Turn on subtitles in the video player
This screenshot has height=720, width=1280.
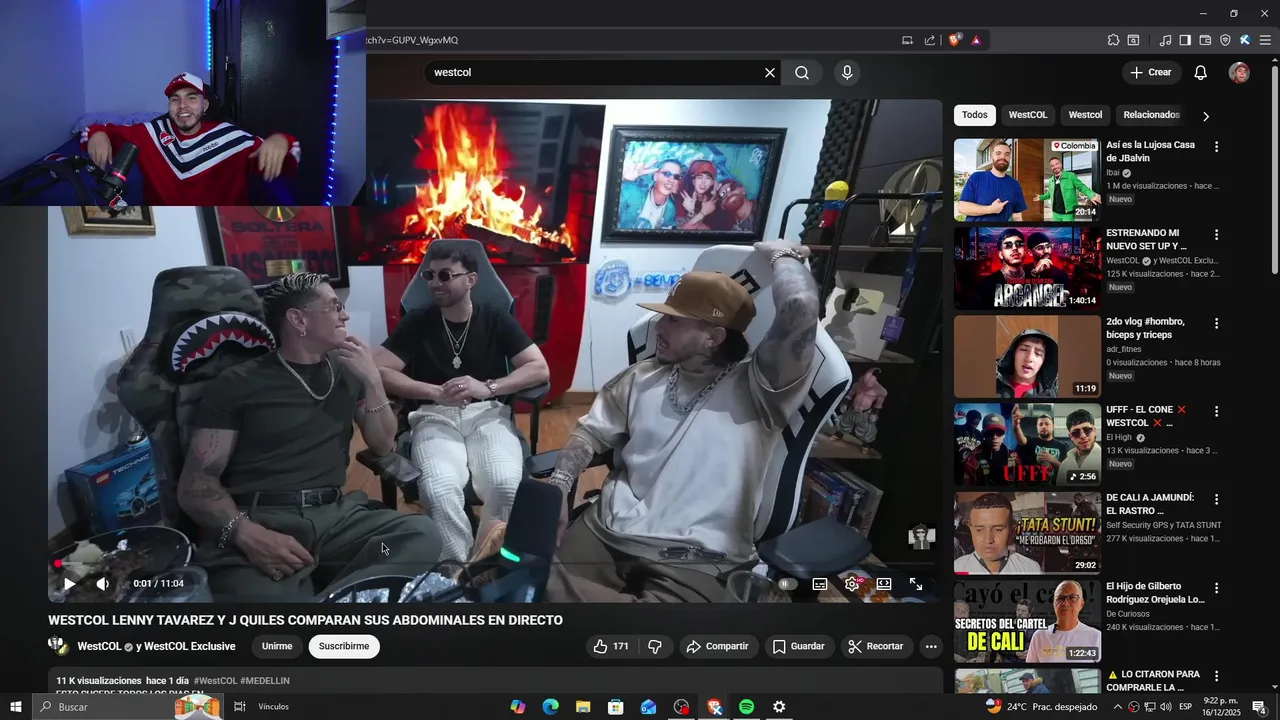coord(820,584)
